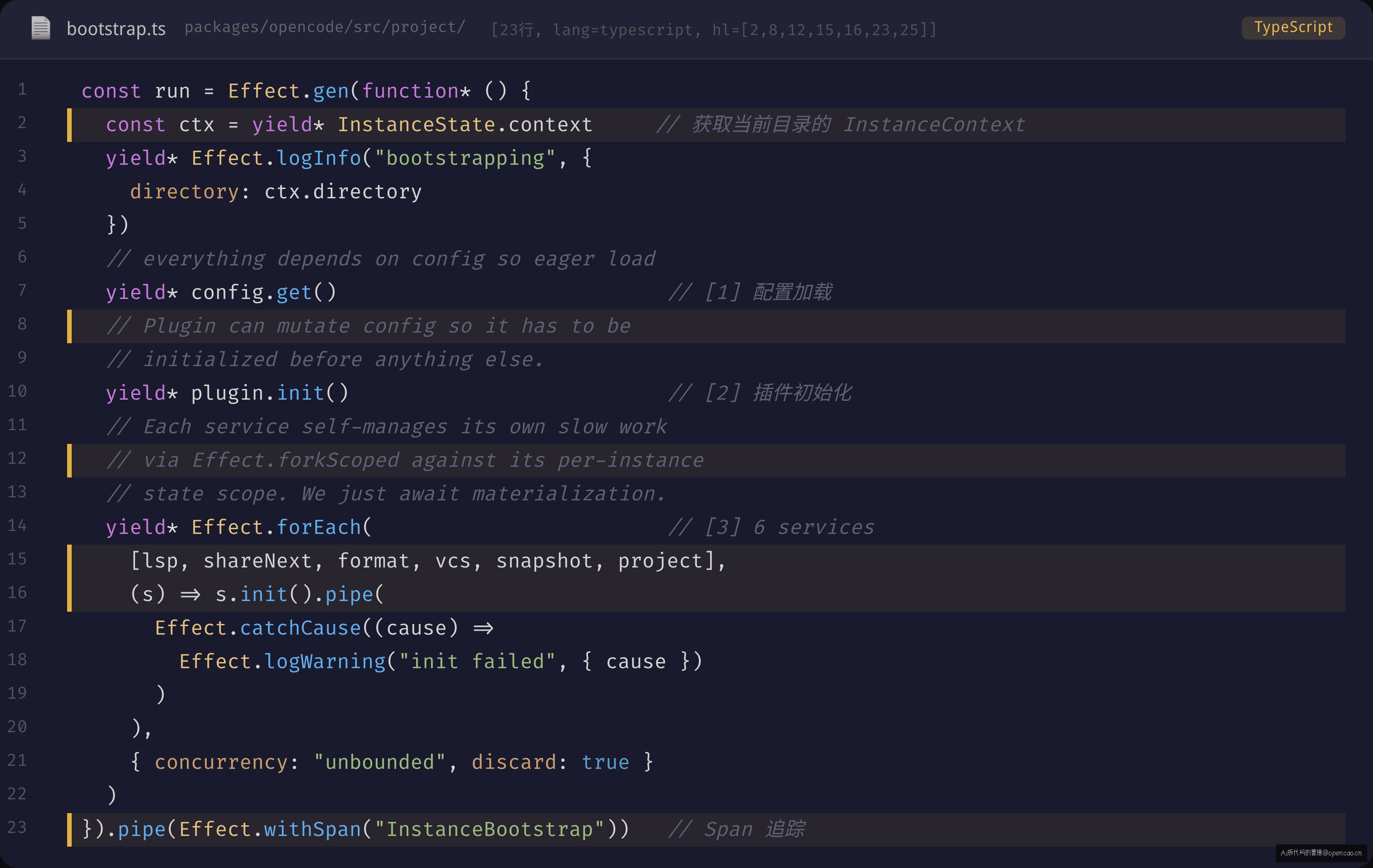Viewport: 1373px width, 868px height.
Task: Click Effect.catchCause on line 17
Action: click(258, 628)
